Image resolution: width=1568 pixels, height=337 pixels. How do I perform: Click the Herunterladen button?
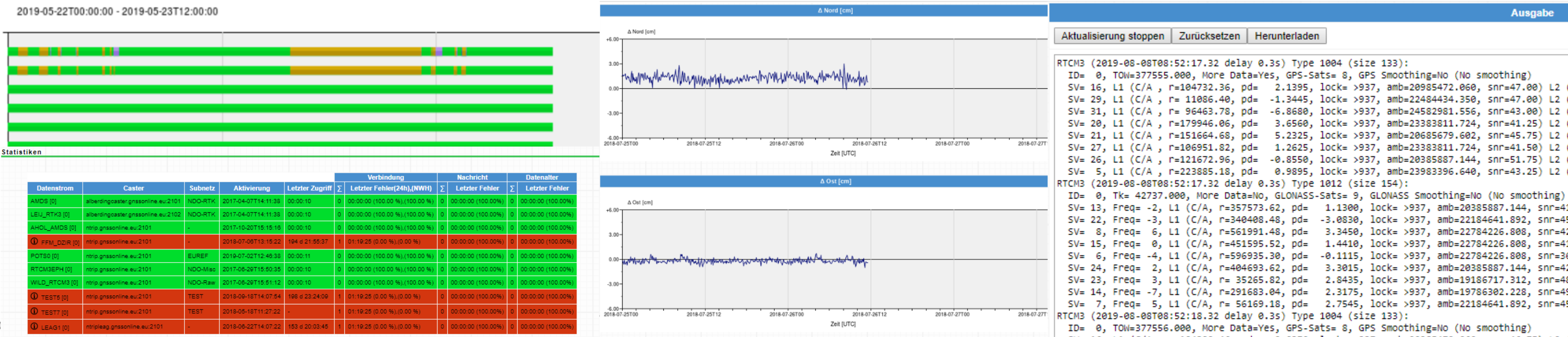(1286, 36)
